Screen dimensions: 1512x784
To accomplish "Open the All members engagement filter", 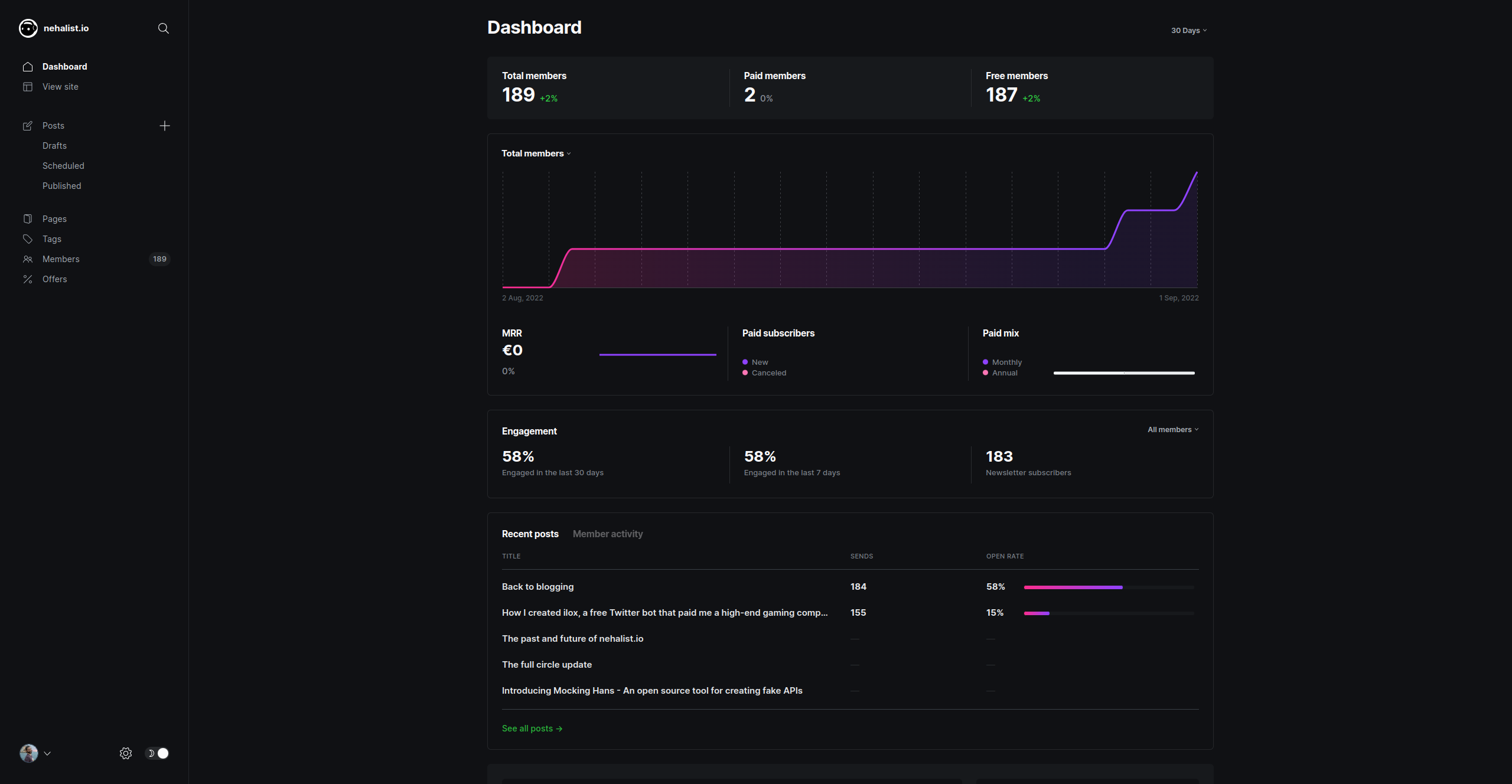I will point(1173,430).
